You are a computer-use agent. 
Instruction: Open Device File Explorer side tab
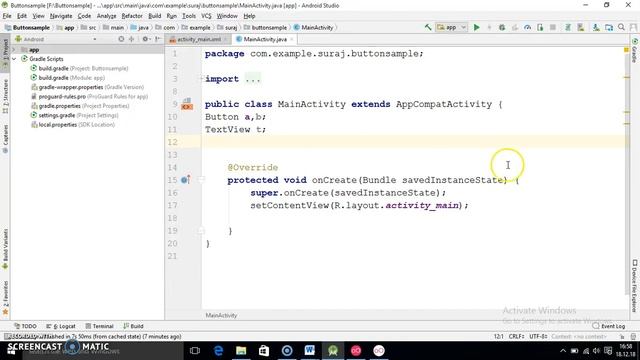point(635,286)
